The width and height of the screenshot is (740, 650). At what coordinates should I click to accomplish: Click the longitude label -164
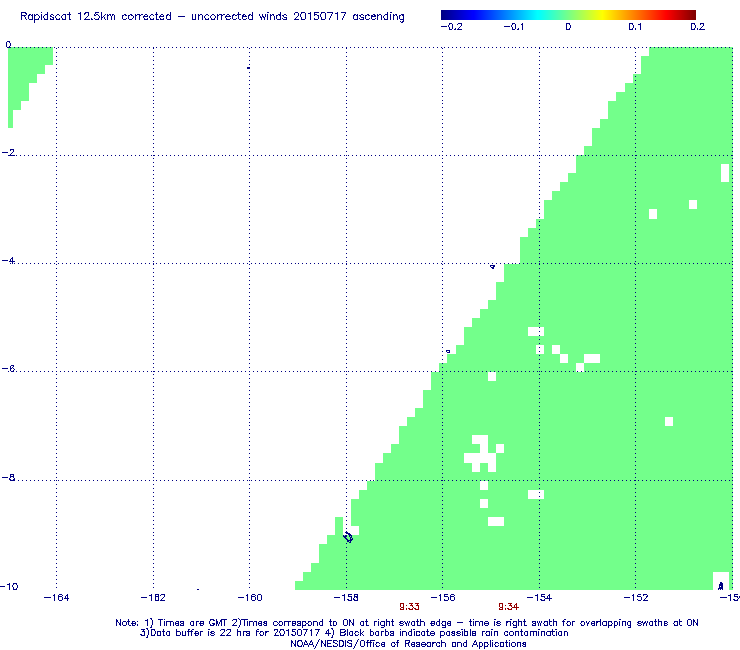[x=56, y=598]
